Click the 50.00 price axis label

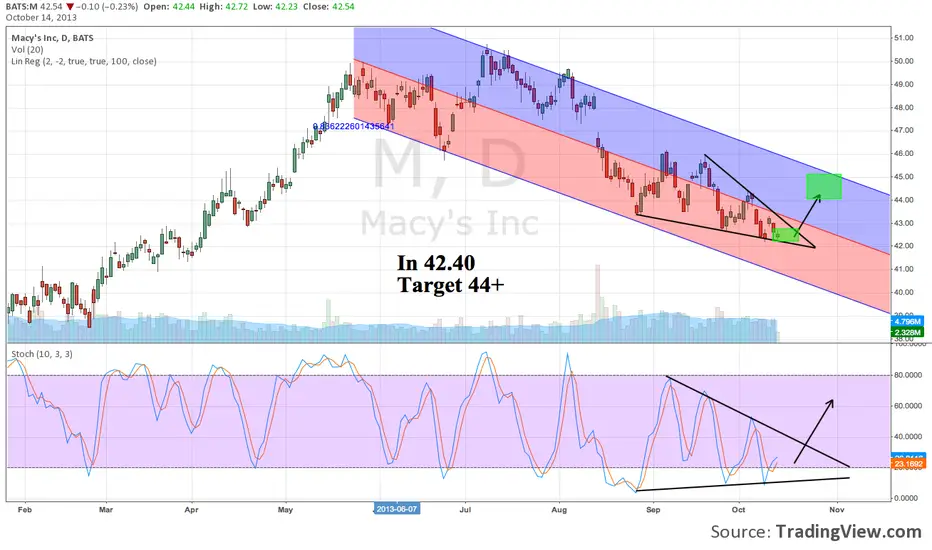pos(903,61)
